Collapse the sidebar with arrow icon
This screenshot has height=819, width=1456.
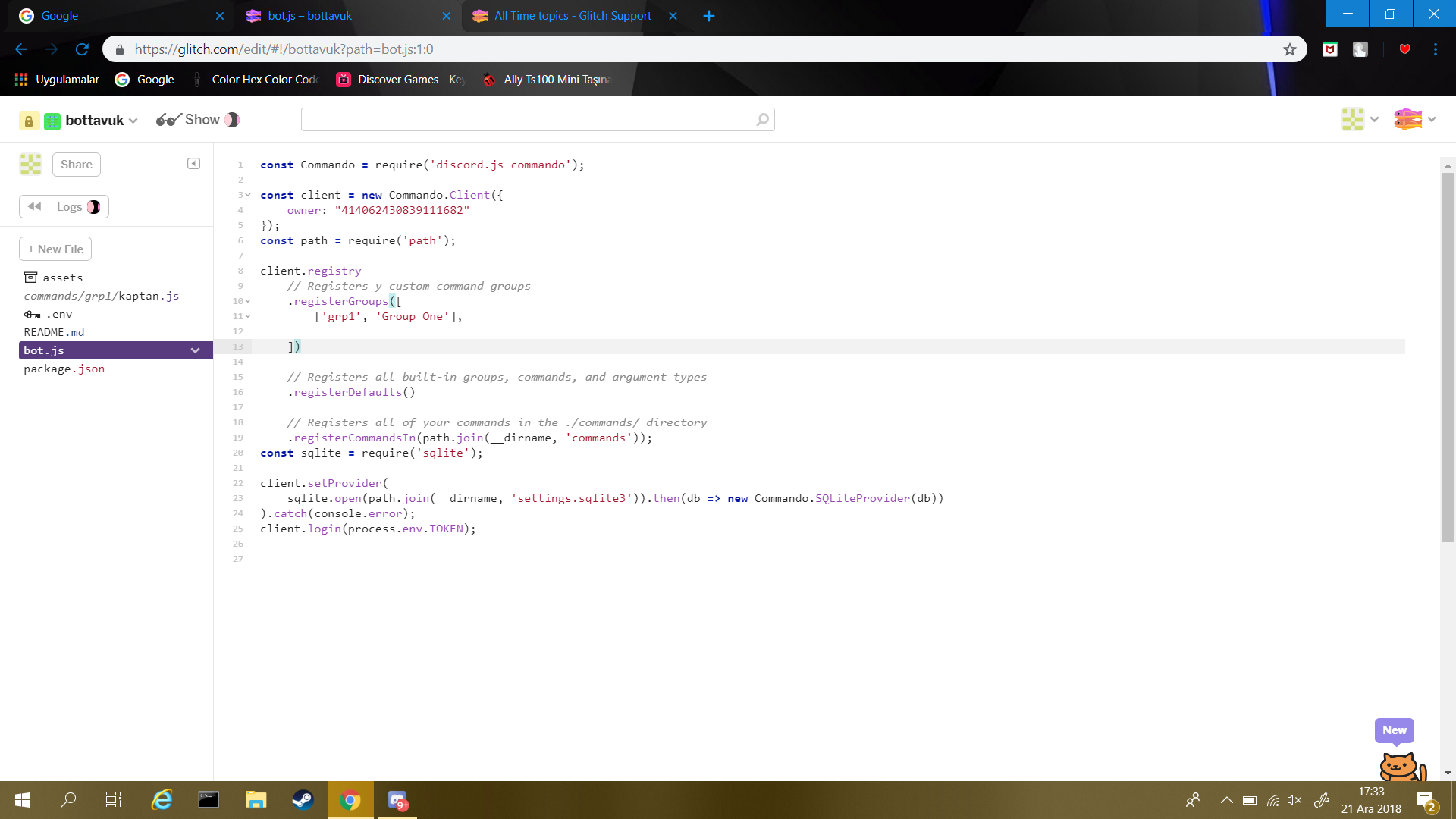tap(193, 164)
